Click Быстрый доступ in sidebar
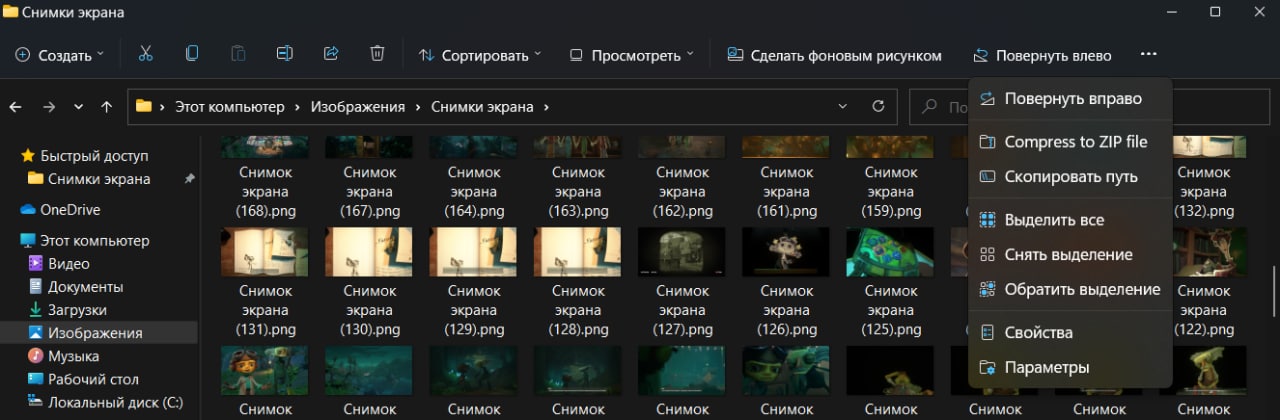This screenshot has height=420, width=1280. click(x=84, y=156)
